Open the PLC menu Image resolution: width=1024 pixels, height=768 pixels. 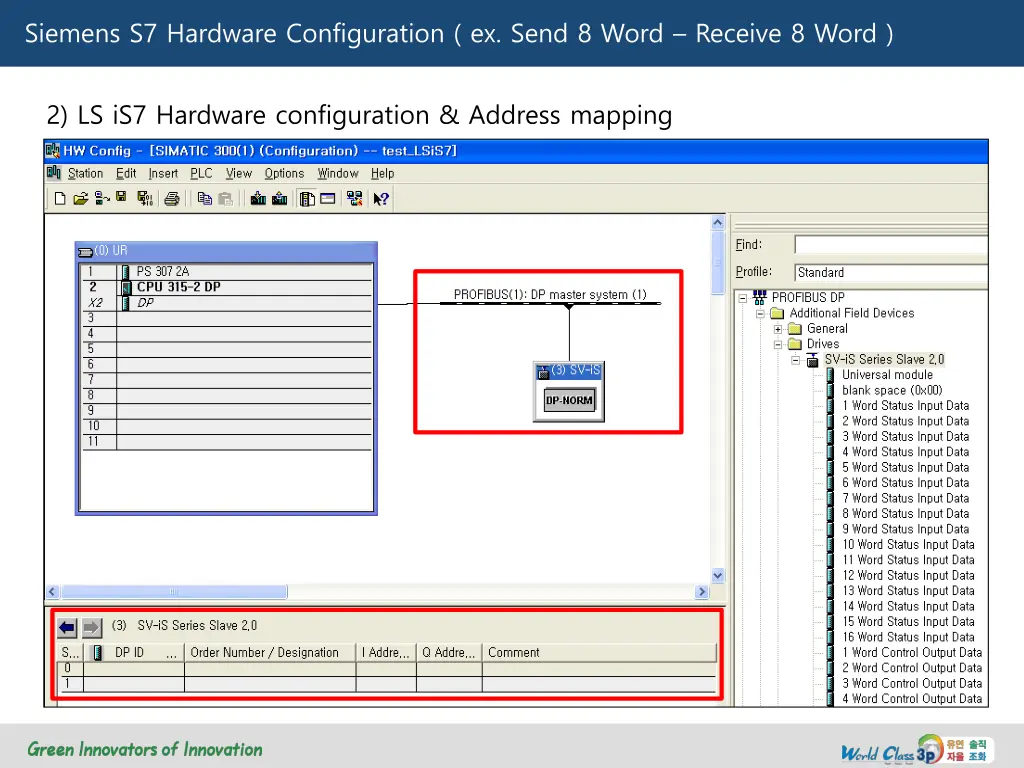(x=201, y=173)
